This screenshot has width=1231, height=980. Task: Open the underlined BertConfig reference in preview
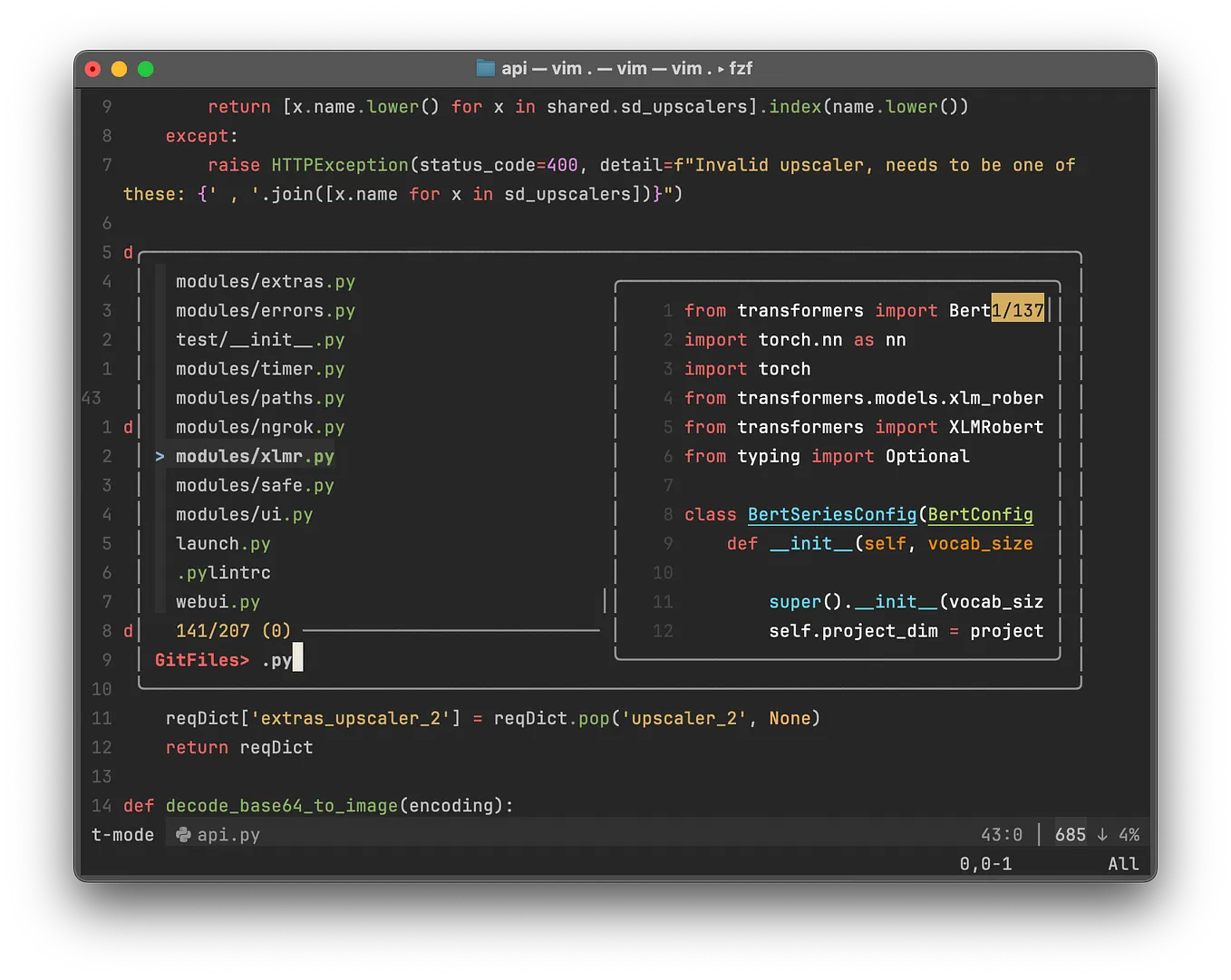click(979, 514)
